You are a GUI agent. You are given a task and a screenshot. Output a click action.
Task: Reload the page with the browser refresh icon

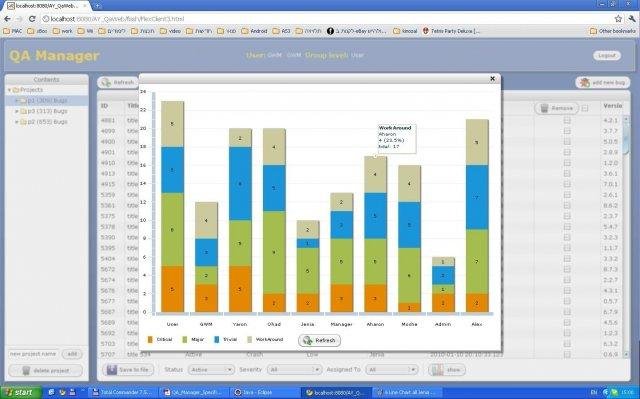(x=32, y=19)
